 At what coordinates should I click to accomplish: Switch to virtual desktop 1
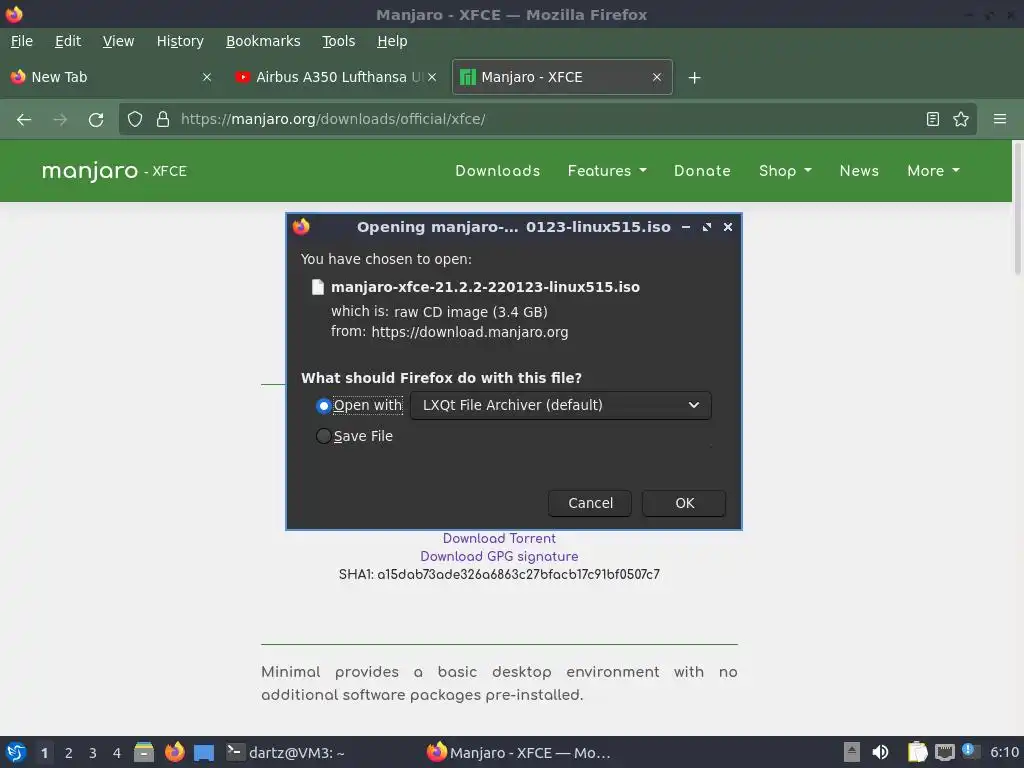pos(44,753)
